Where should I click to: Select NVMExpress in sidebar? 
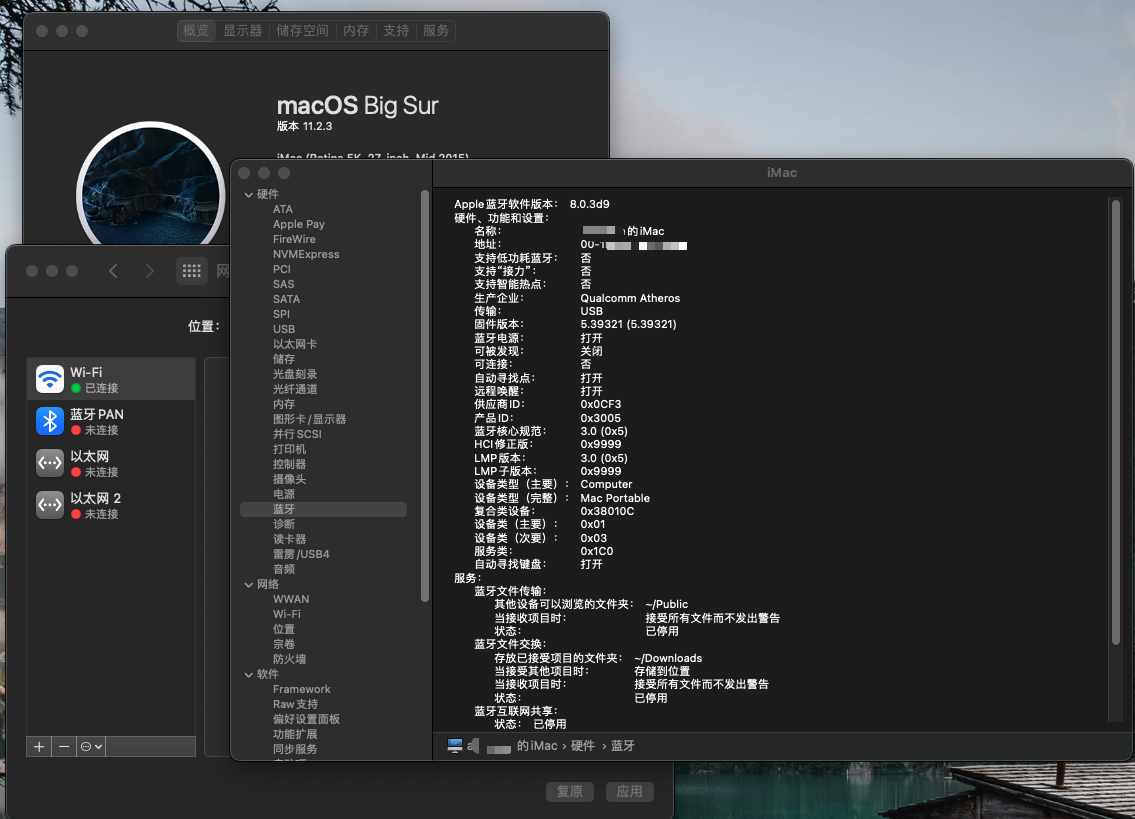306,254
